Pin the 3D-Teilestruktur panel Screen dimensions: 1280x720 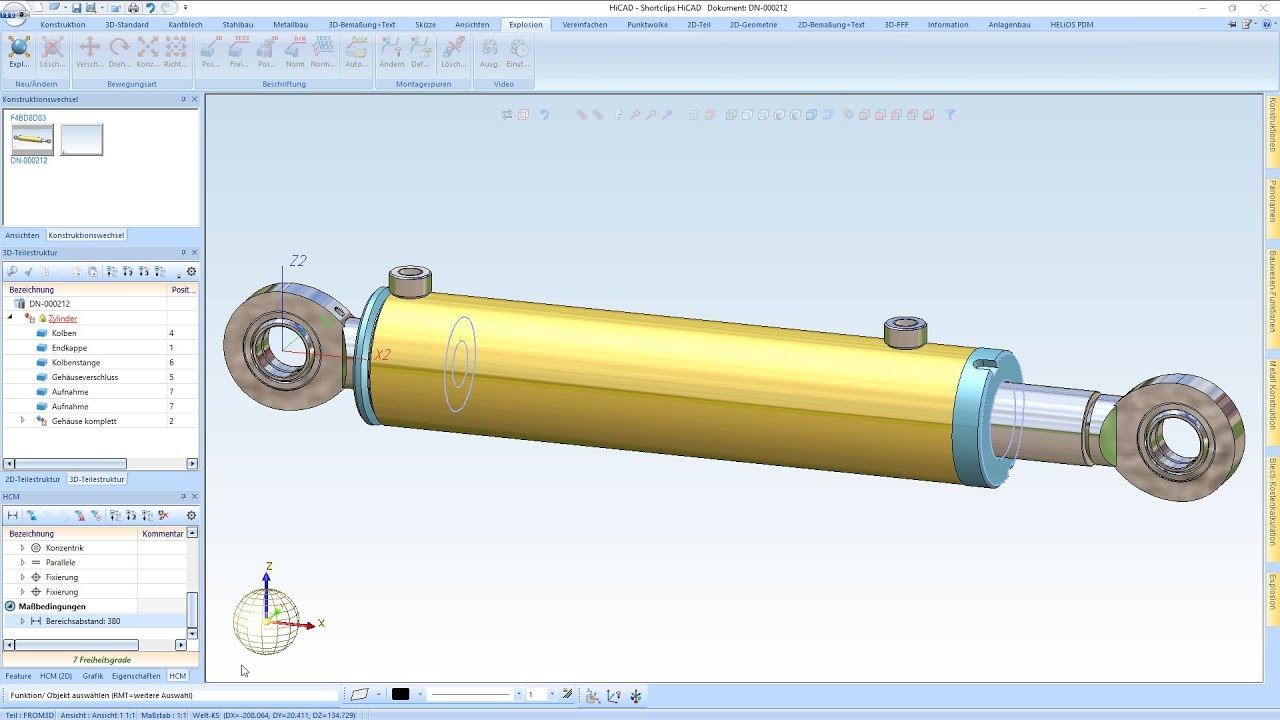[183, 253]
